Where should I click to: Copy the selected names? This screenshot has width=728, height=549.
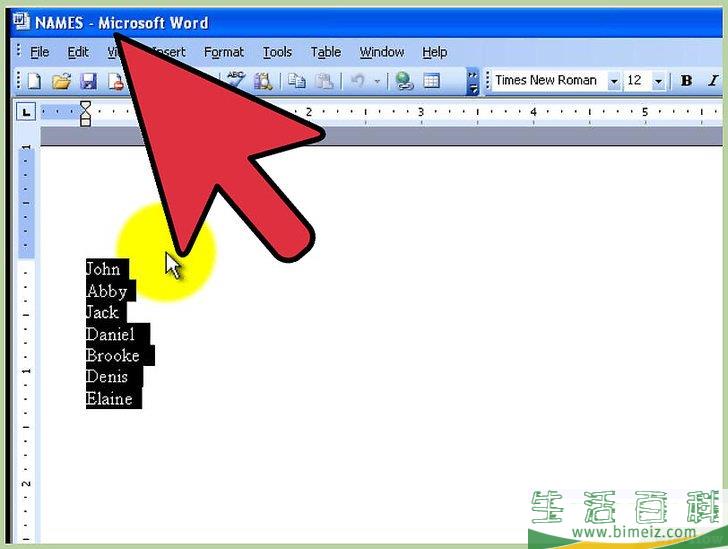[296, 81]
